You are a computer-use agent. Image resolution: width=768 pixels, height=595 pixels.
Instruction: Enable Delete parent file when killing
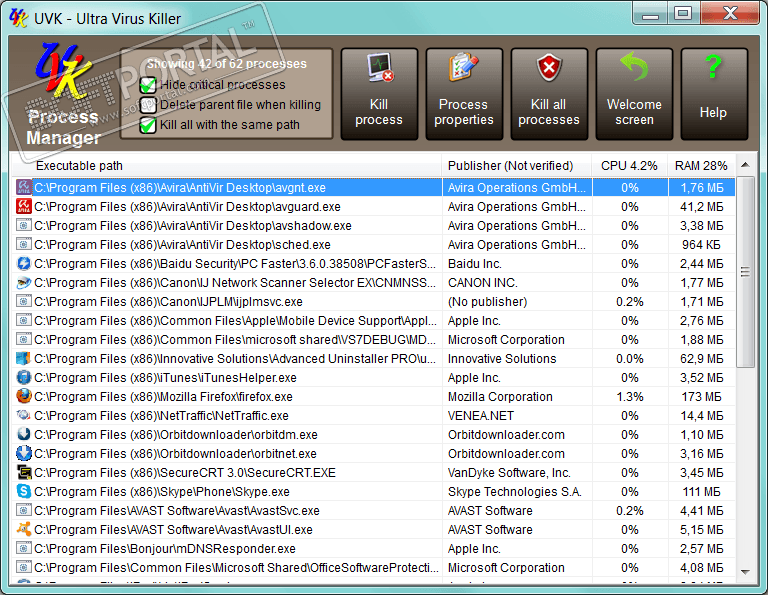[x=147, y=105]
